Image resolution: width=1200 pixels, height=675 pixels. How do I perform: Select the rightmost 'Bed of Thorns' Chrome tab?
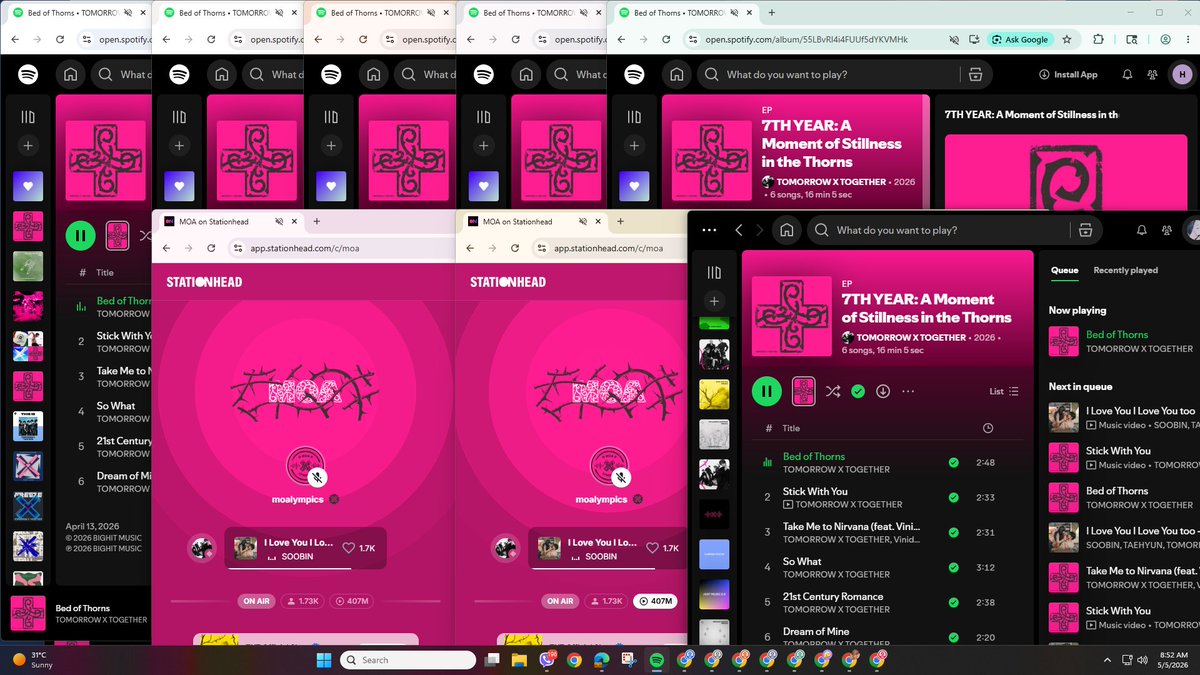(680, 13)
